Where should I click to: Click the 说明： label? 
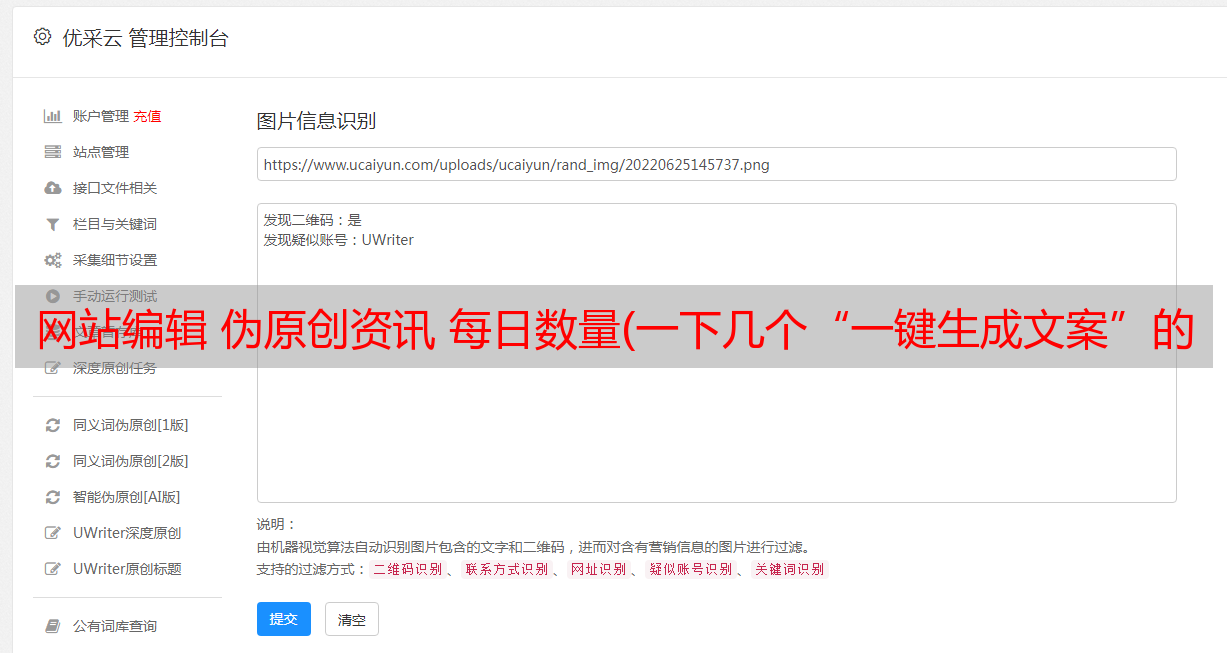click(x=276, y=524)
